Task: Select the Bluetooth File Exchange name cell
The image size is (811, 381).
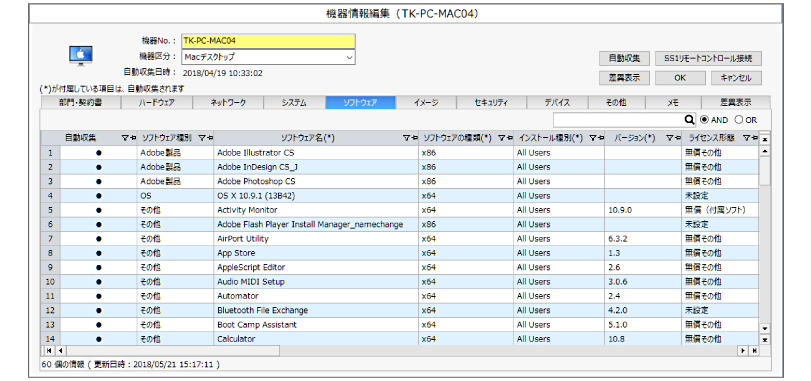Action: pyautogui.click(x=316, y=310)
